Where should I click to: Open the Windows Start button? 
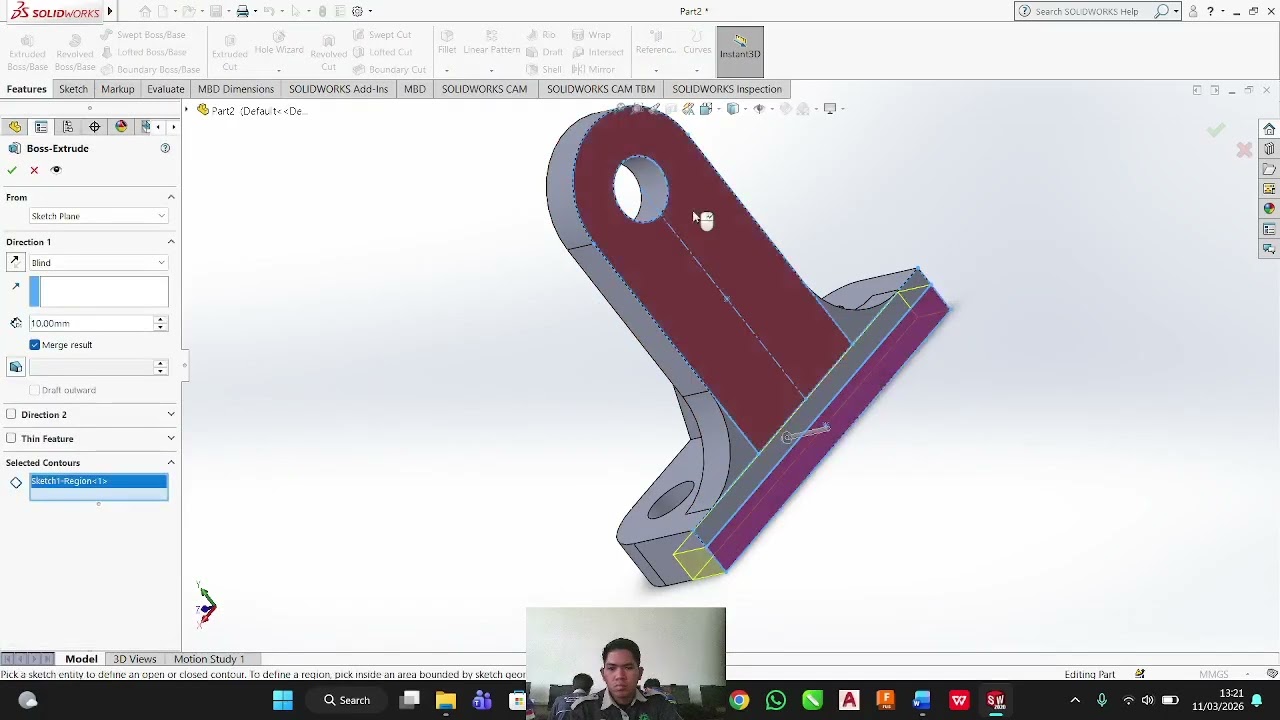point(283,700)
